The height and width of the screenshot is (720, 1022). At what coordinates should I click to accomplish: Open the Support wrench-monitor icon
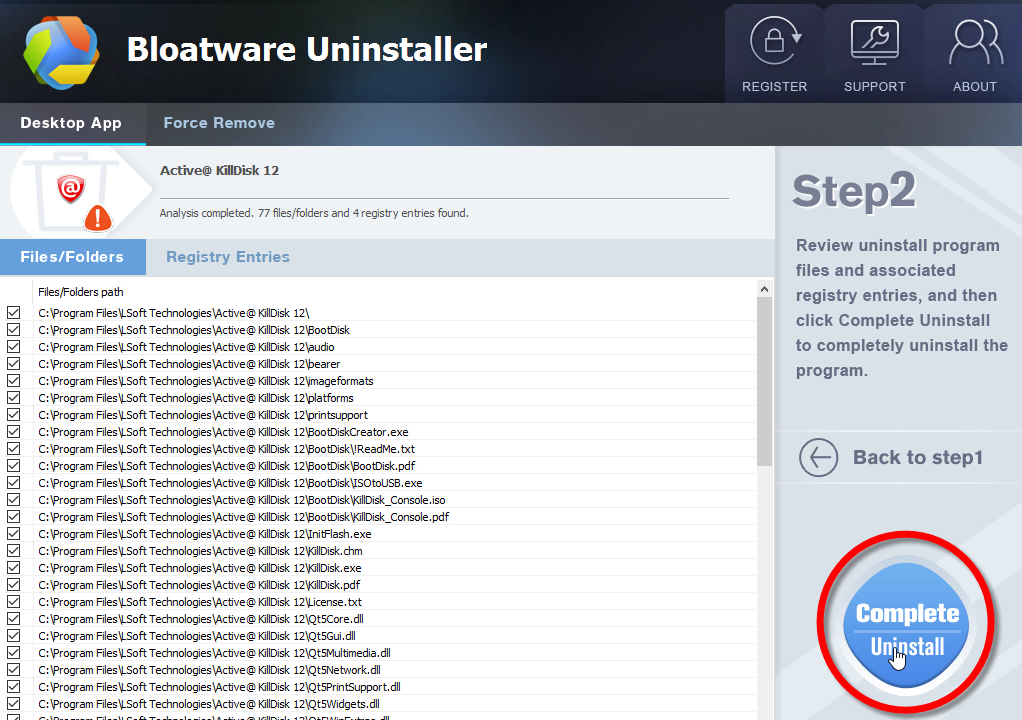875,42
